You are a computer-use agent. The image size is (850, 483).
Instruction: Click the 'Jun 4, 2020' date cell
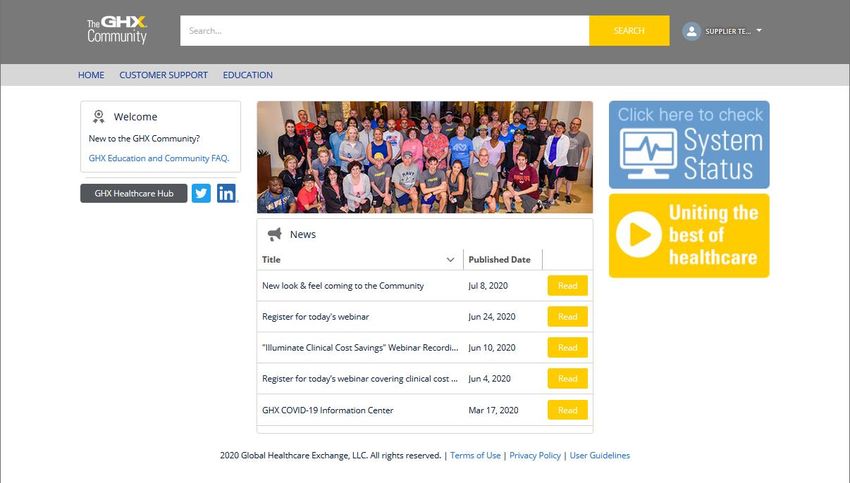click(490, 379)
